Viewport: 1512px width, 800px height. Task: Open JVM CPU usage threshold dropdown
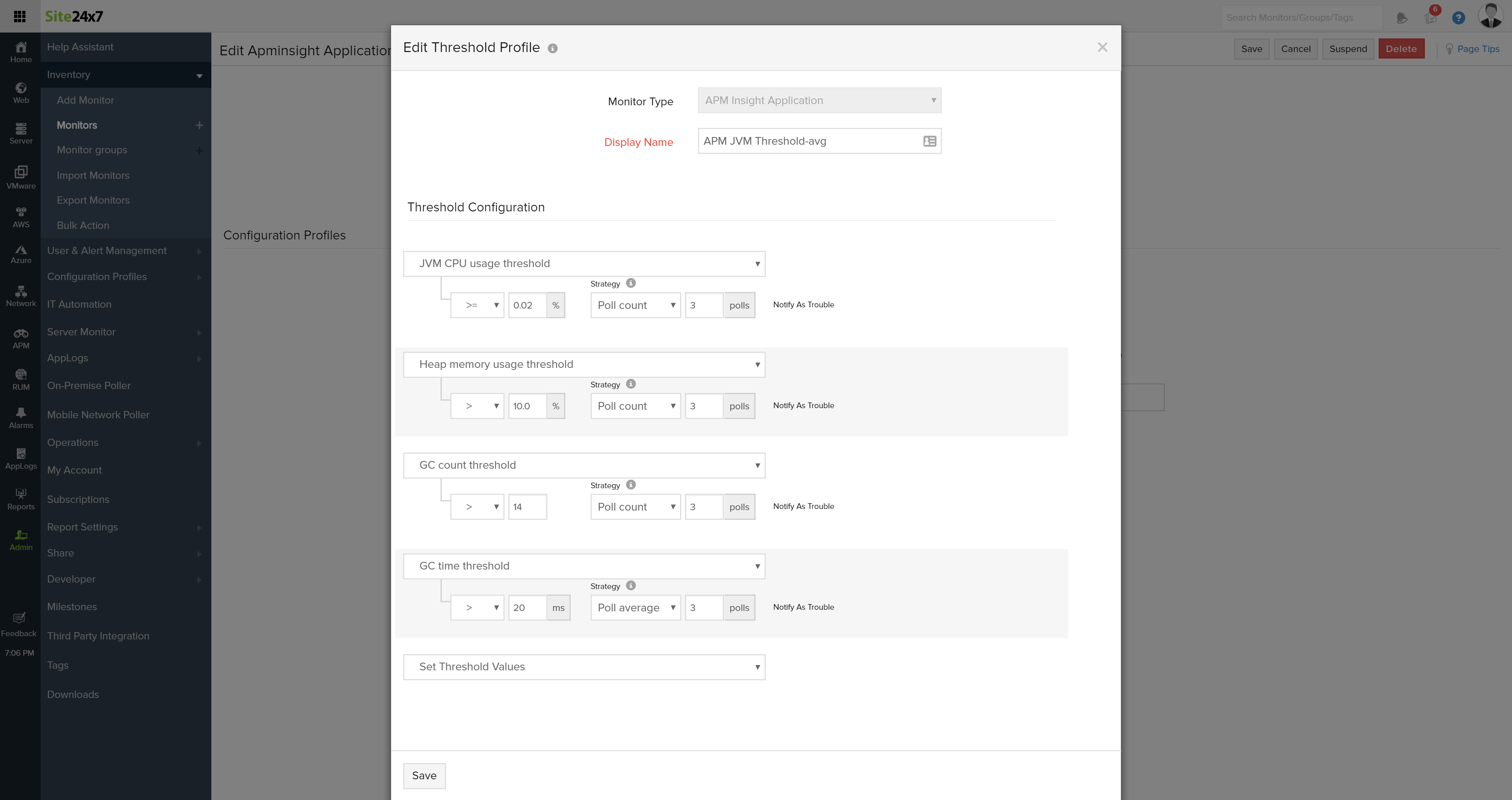point(584,263)
